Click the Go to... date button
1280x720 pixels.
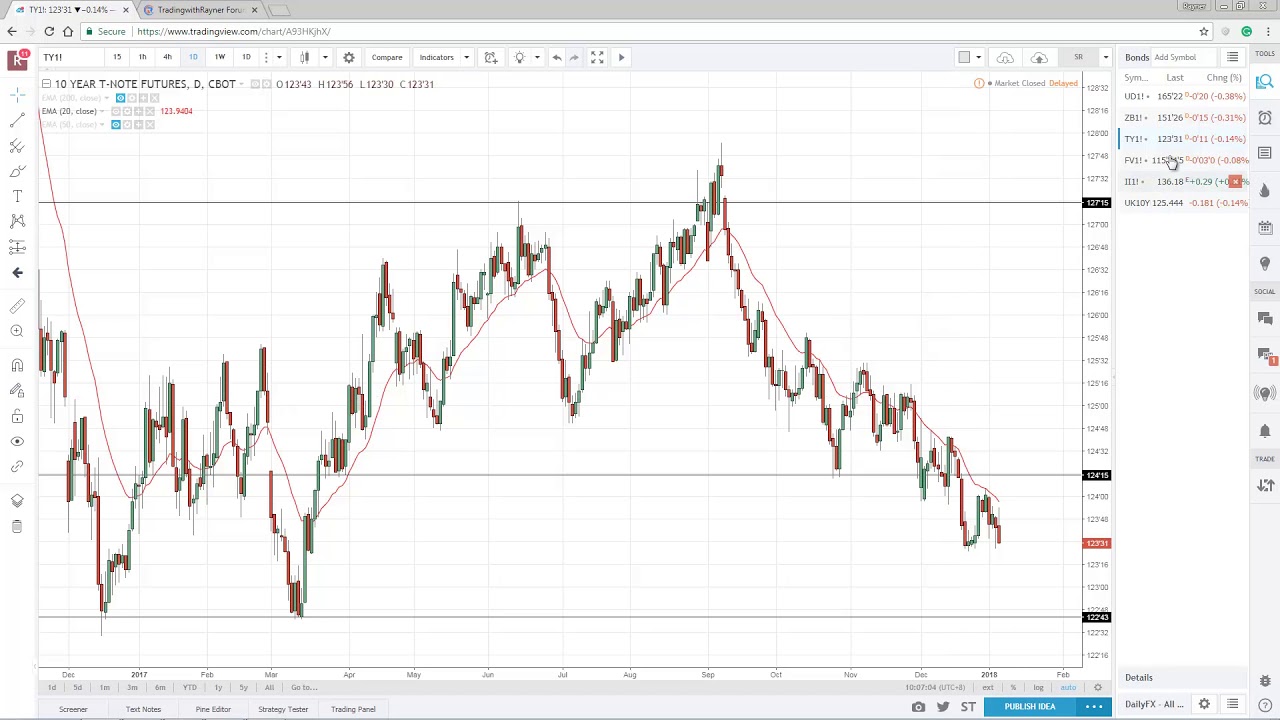[x=304, y=687]
